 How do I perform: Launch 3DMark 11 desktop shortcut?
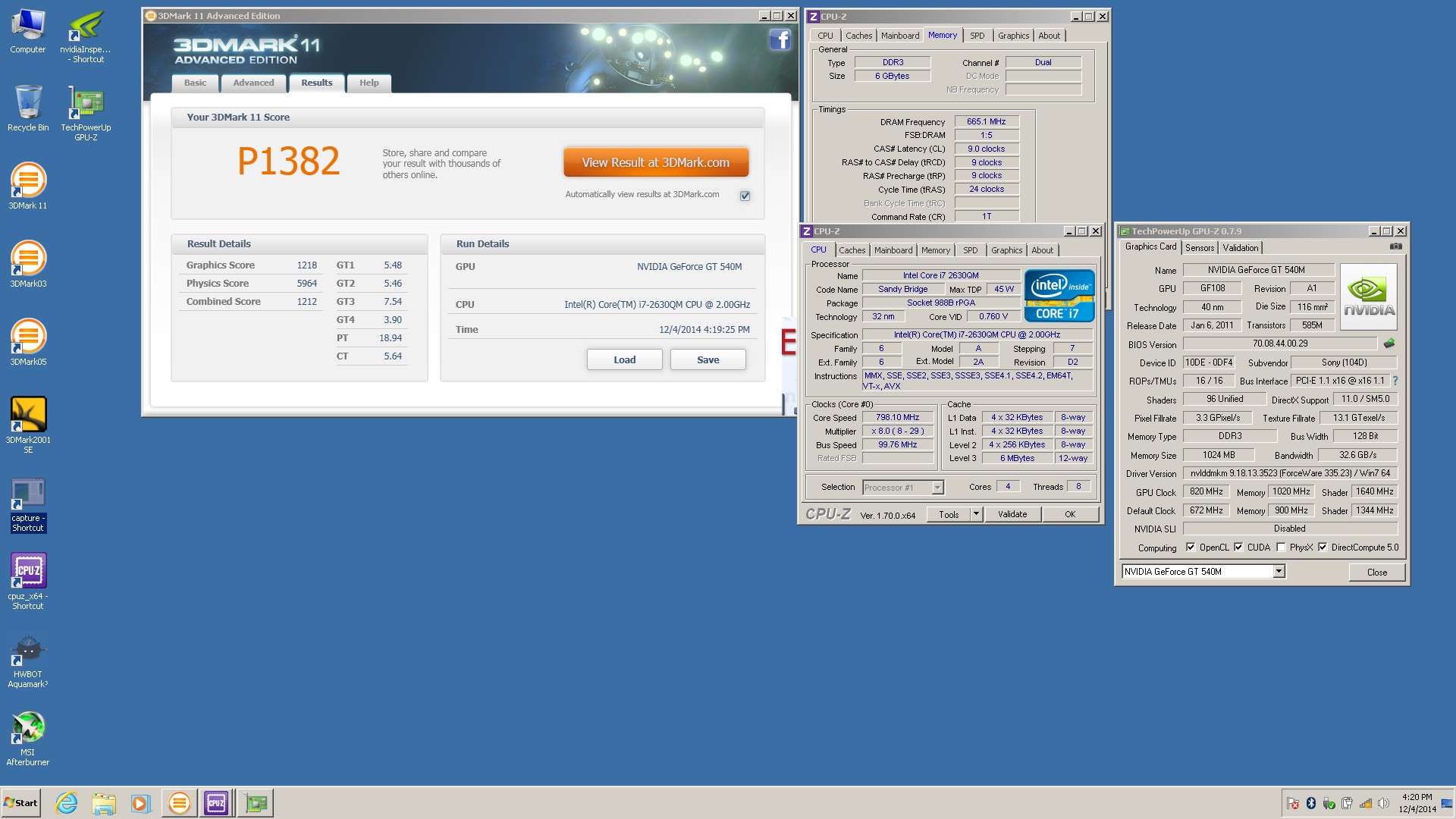coord(28,186)
